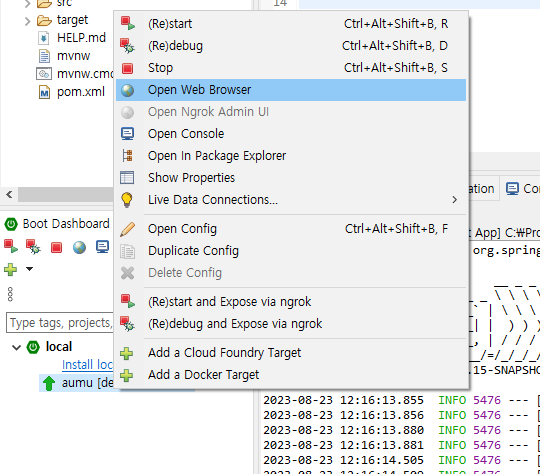Select Duplicate Config menu entry
The width and height of the screenshot is (540, 474).
291,251
